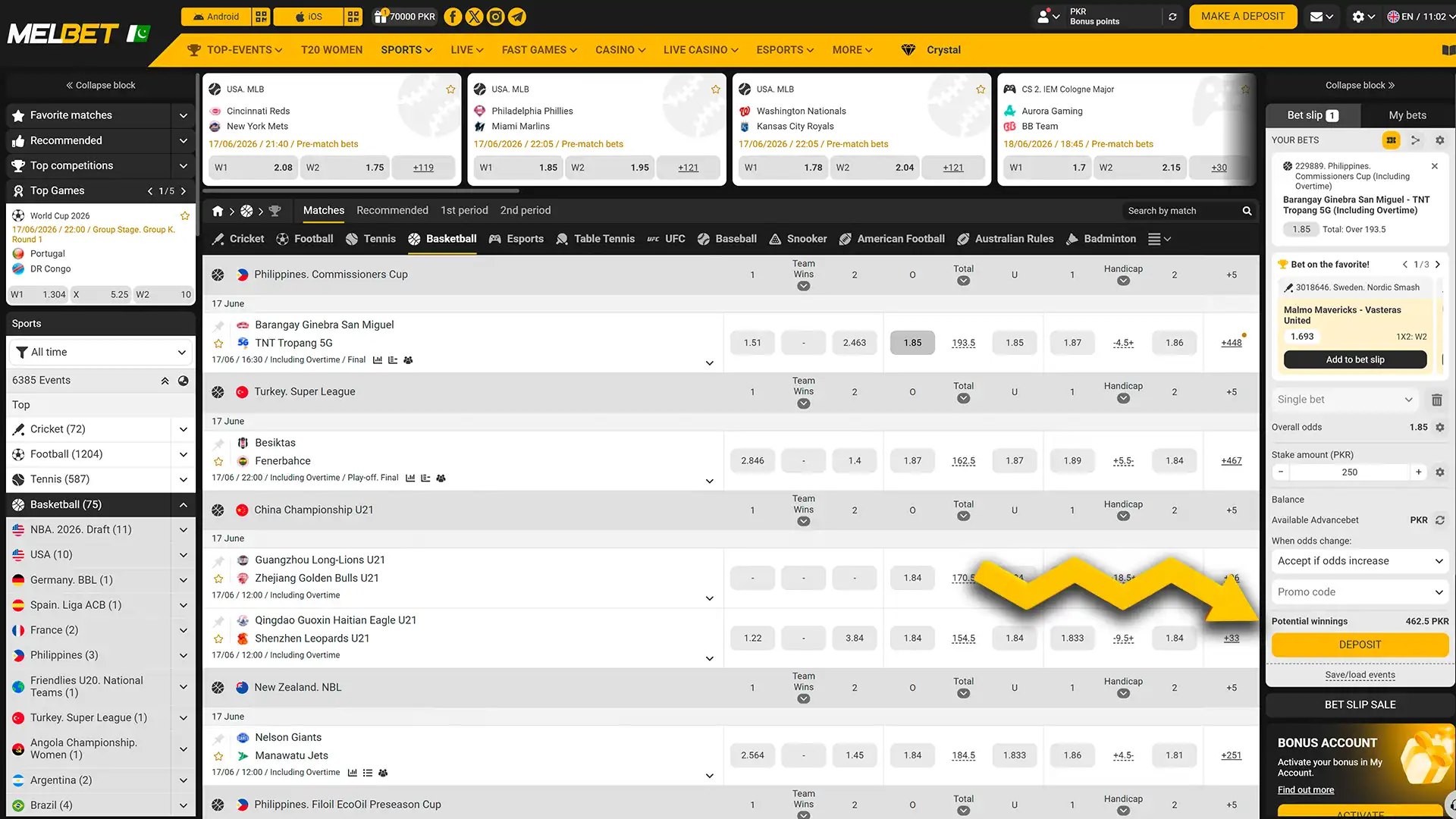The width and height of the screenshot is (1456, 819).
Task: Favorite the Washington Nationals match card
Action: 981,89
